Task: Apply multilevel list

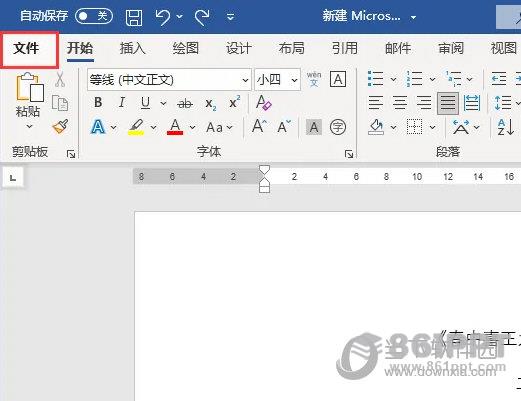Action: 454,79
